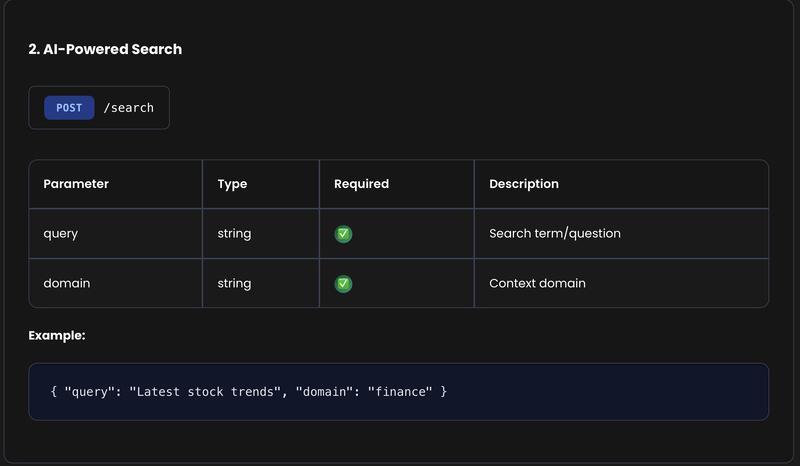The image size is (800, 466).
Task: Click the Parameter column header
Action: click(76, 184)
